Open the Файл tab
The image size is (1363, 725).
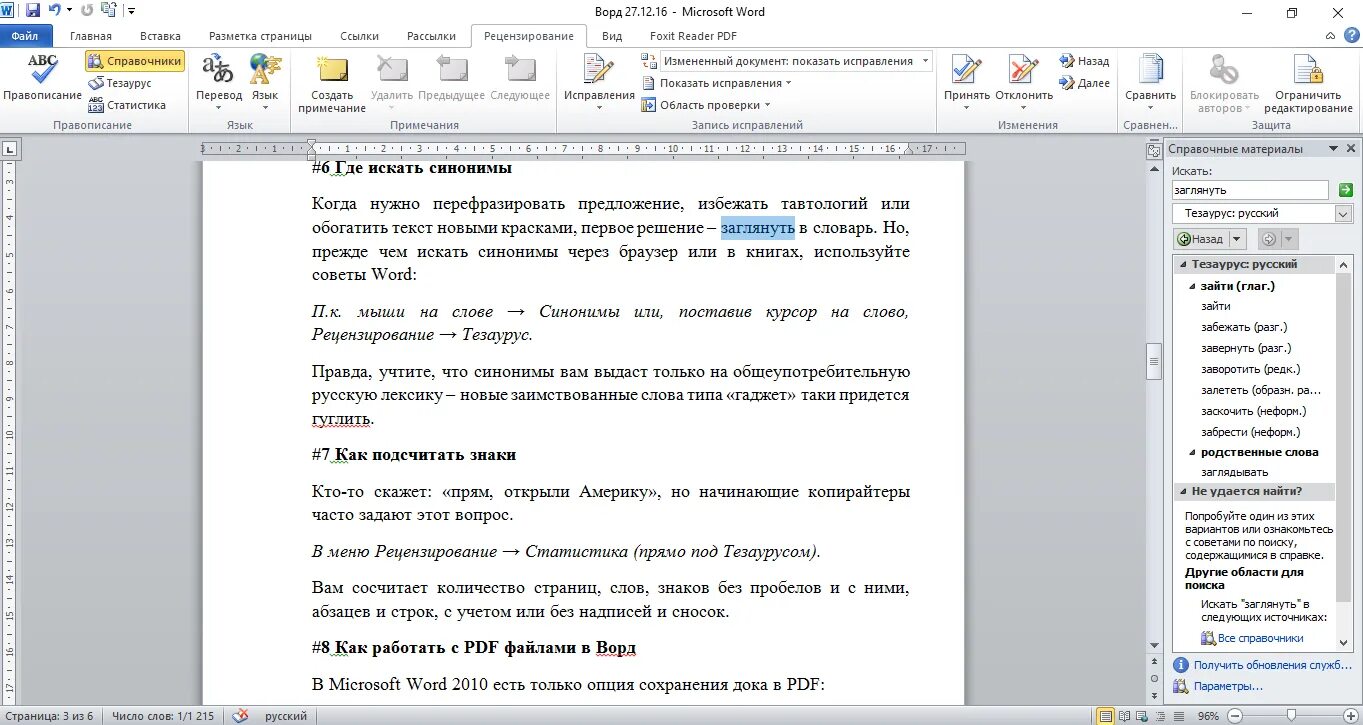(x=24, y=36)
